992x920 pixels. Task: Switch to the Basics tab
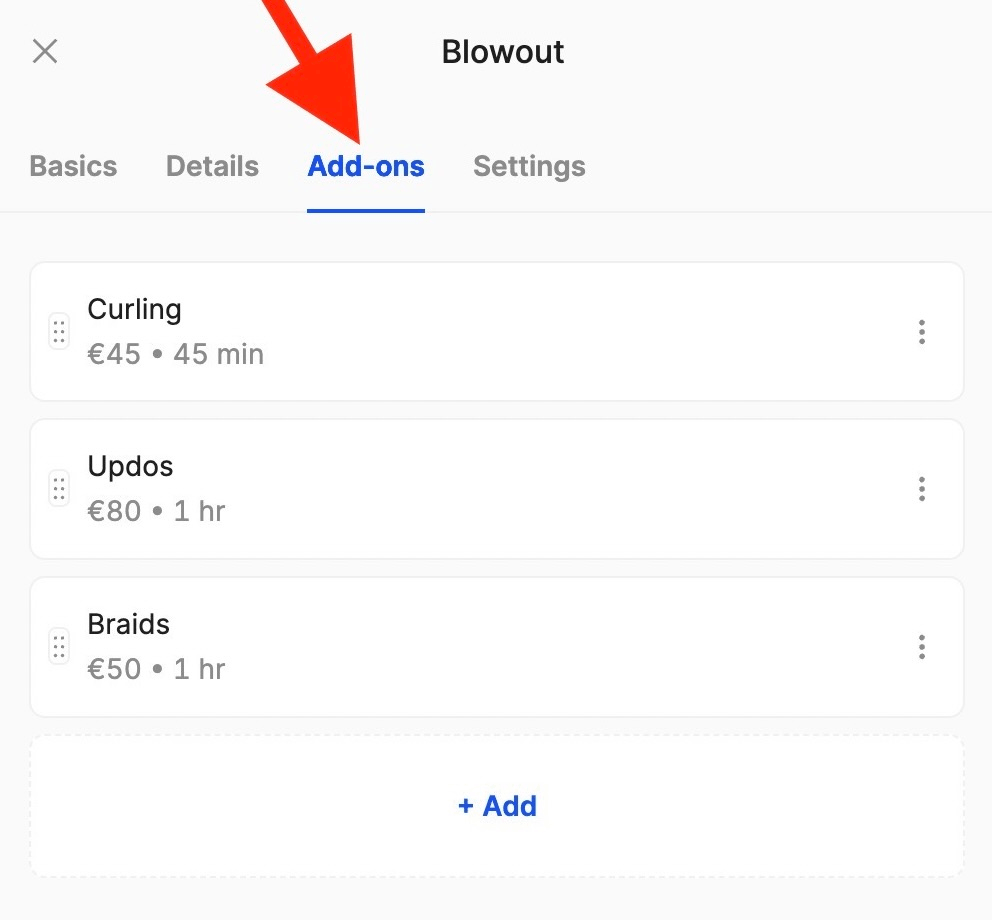tap(73, 166)
